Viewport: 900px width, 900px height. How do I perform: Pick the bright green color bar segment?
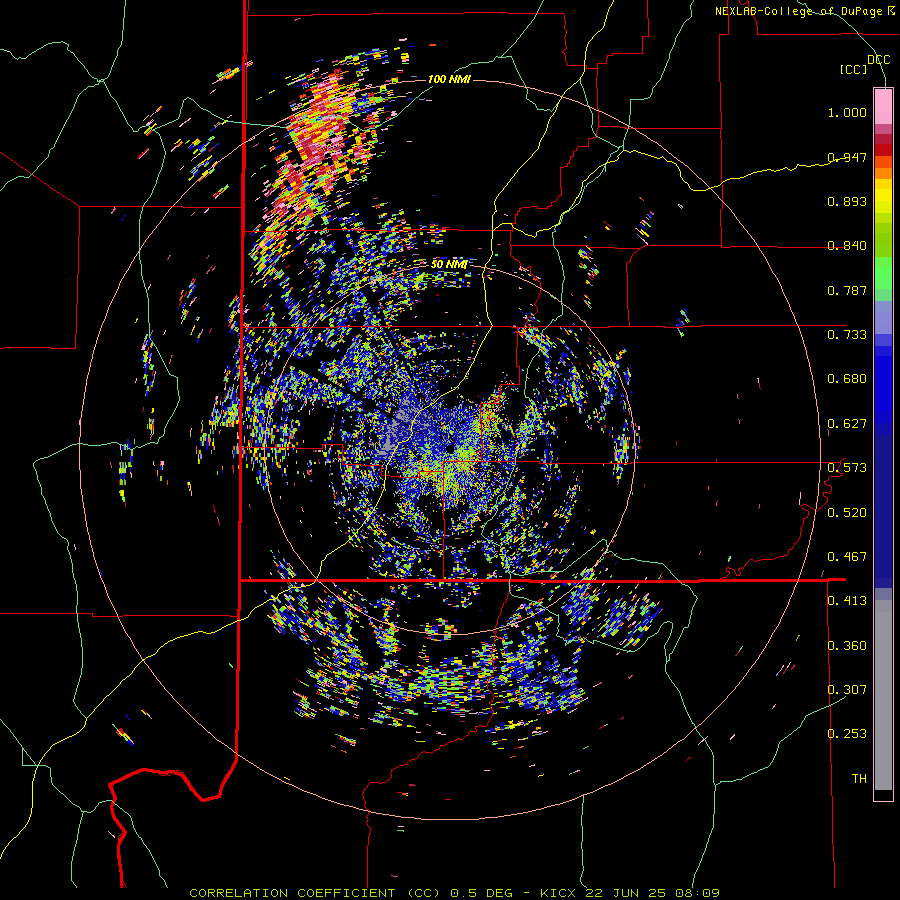(x=883, y=274)
